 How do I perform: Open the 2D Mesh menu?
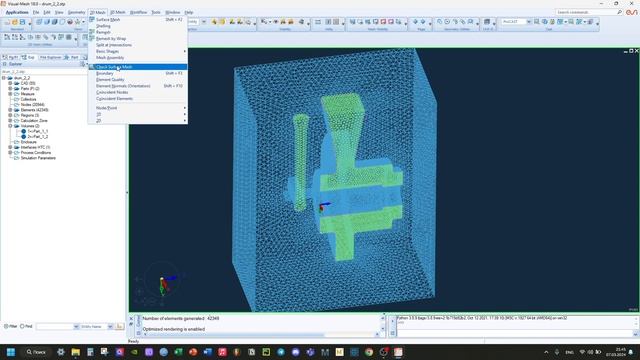98,12
